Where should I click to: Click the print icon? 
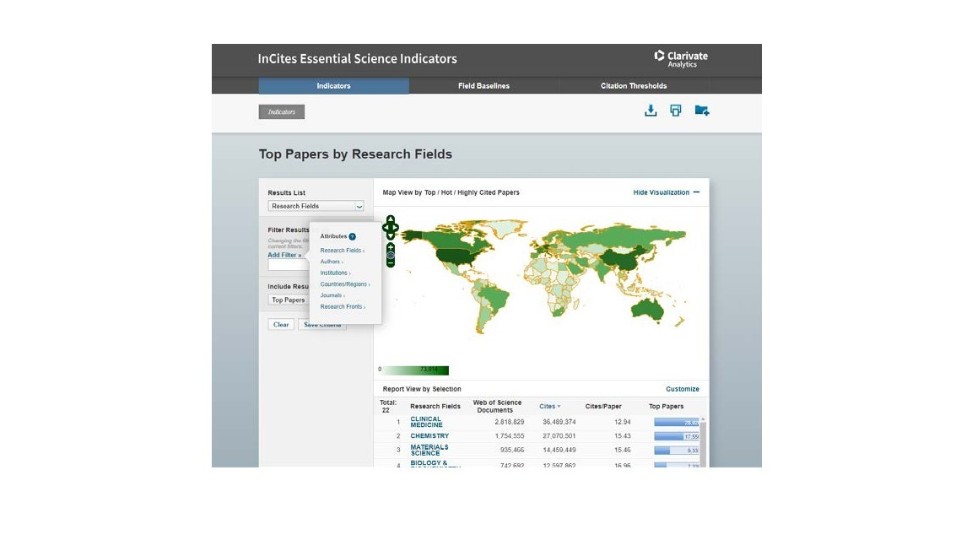pyautogui.click(x=676, y=111)
